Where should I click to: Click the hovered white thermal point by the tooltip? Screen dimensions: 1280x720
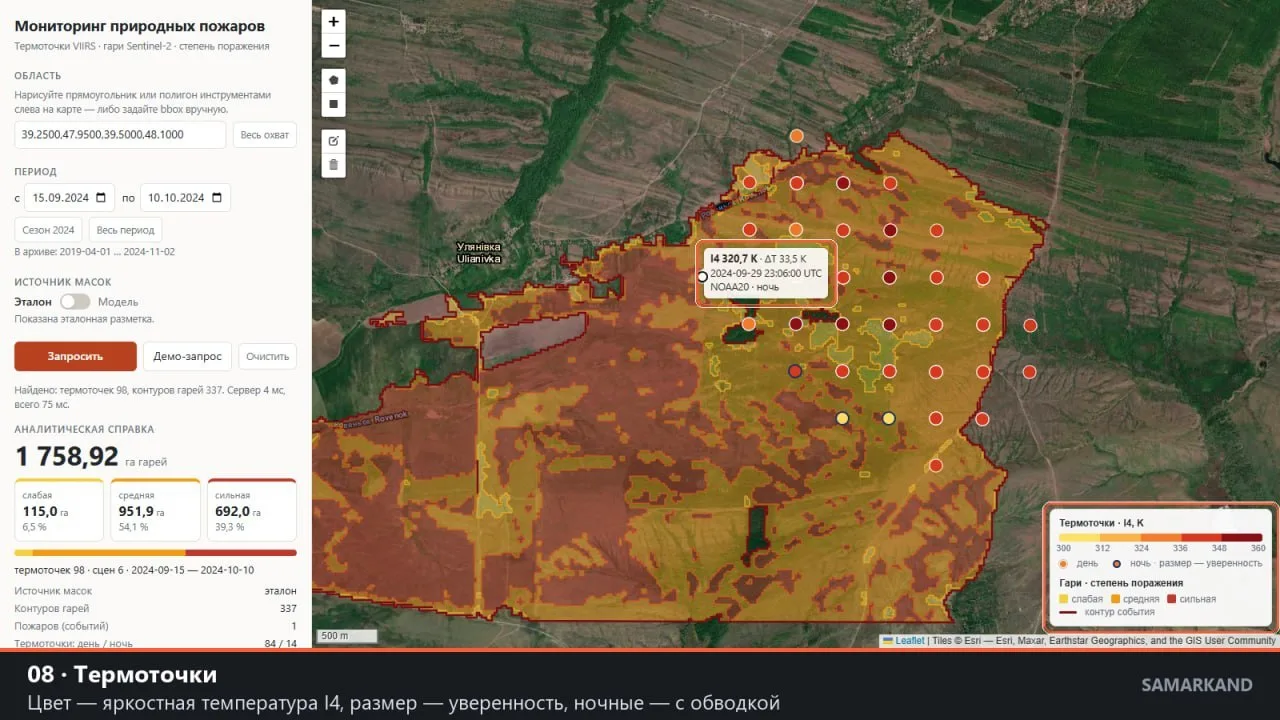pos(703,277)
